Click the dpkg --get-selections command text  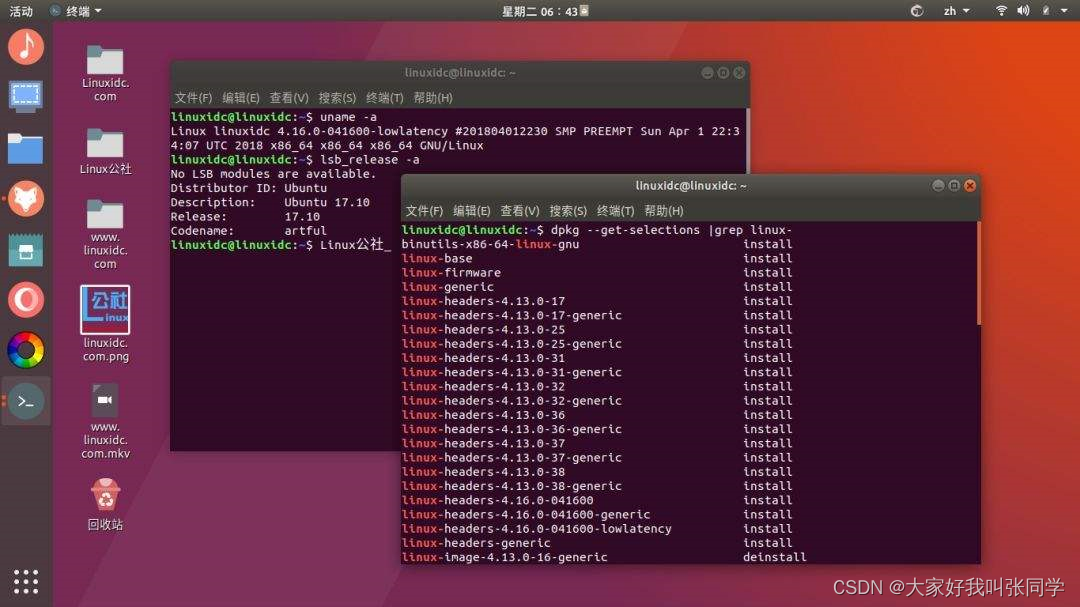tap(671, 230)
